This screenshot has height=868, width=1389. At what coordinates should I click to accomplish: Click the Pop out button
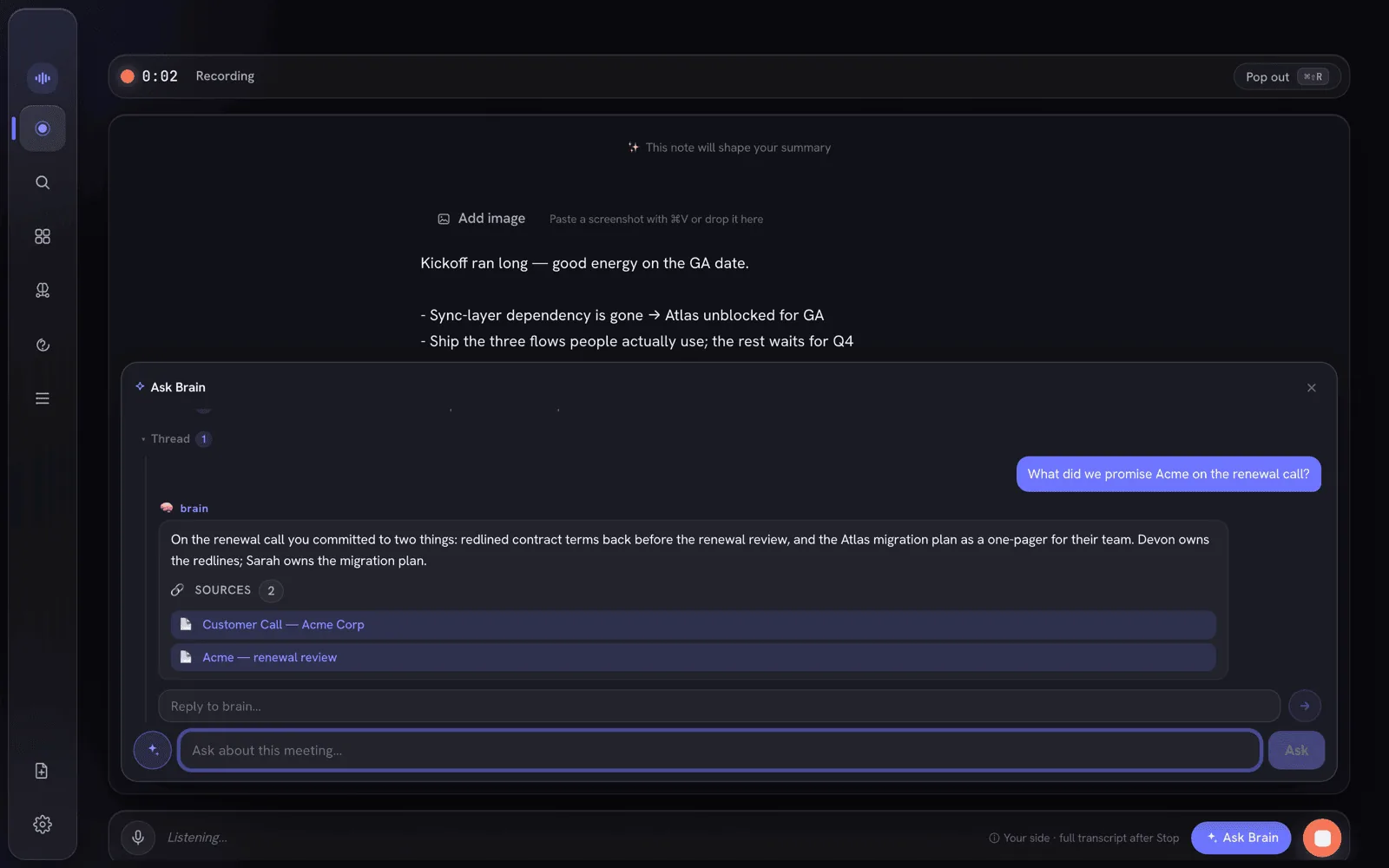point(1287,76)
